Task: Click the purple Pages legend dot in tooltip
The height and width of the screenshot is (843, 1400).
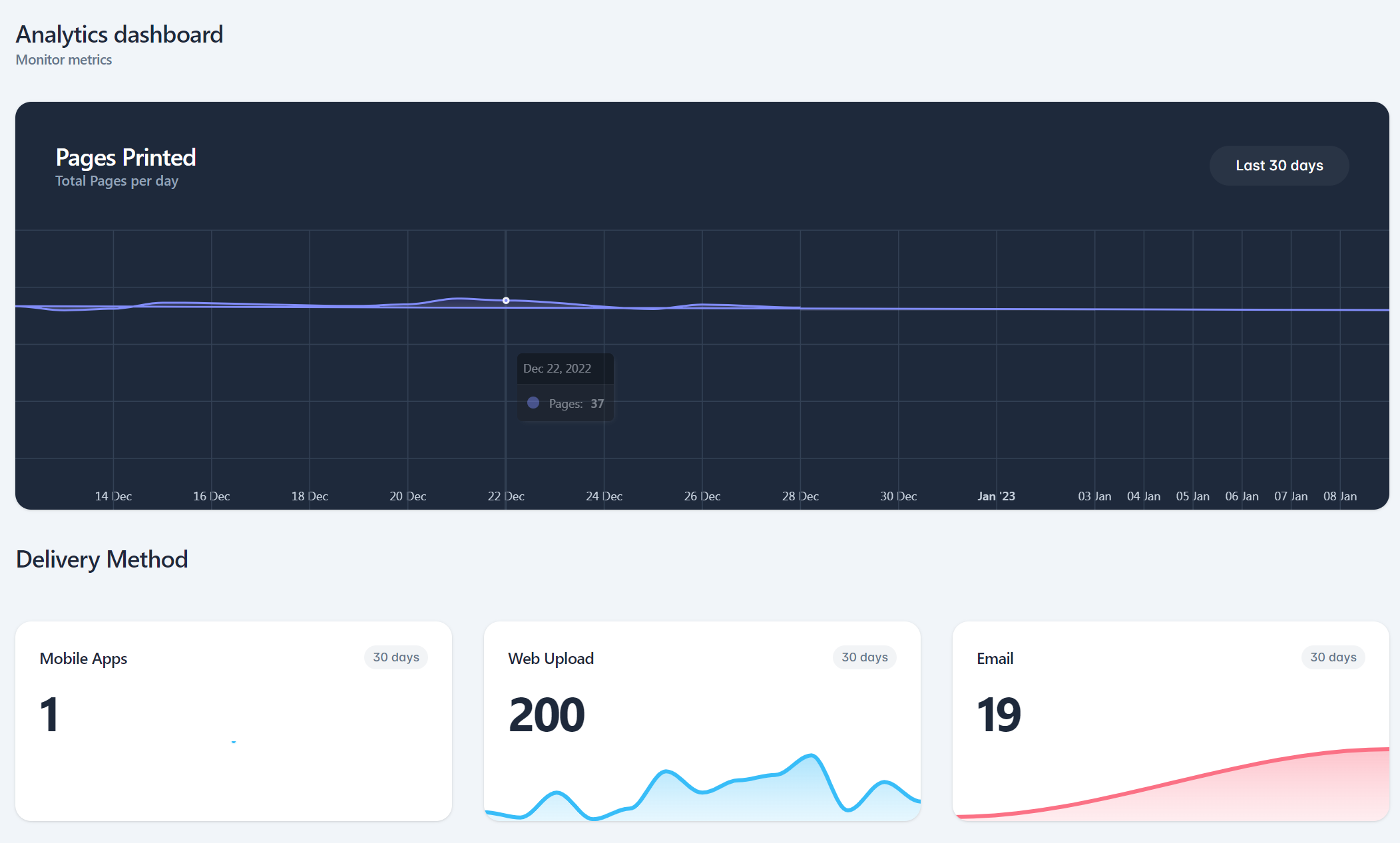Action: [533, 403]
